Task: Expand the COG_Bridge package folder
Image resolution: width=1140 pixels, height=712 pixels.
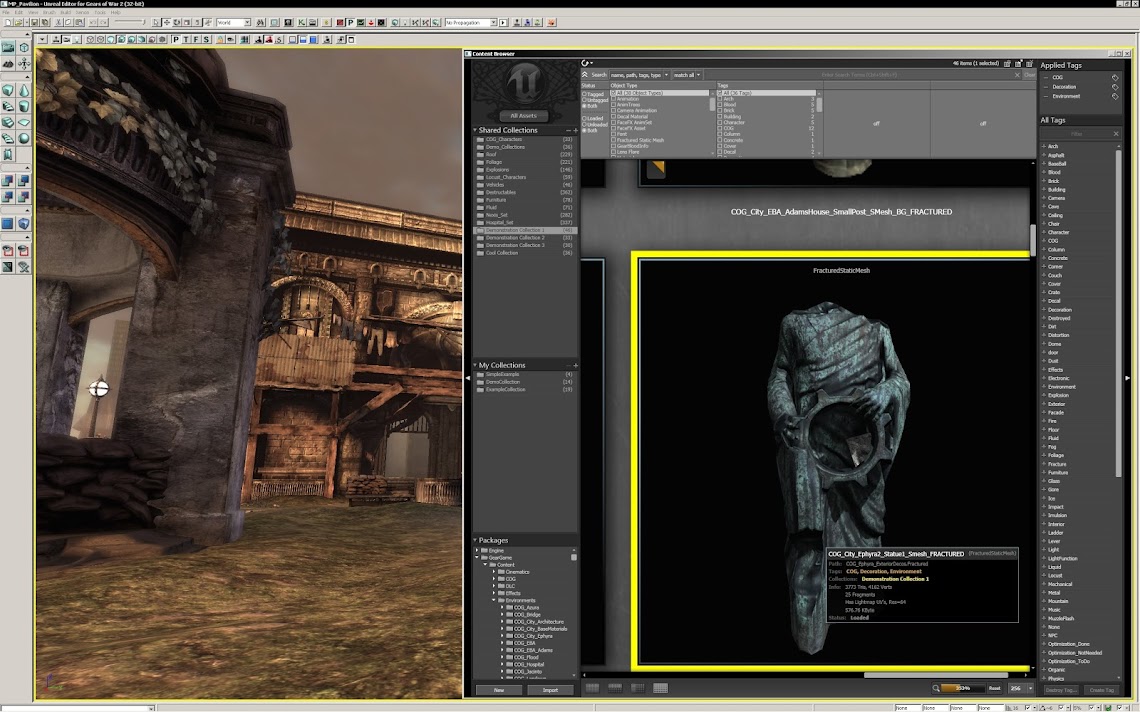Action: point(502,615)
